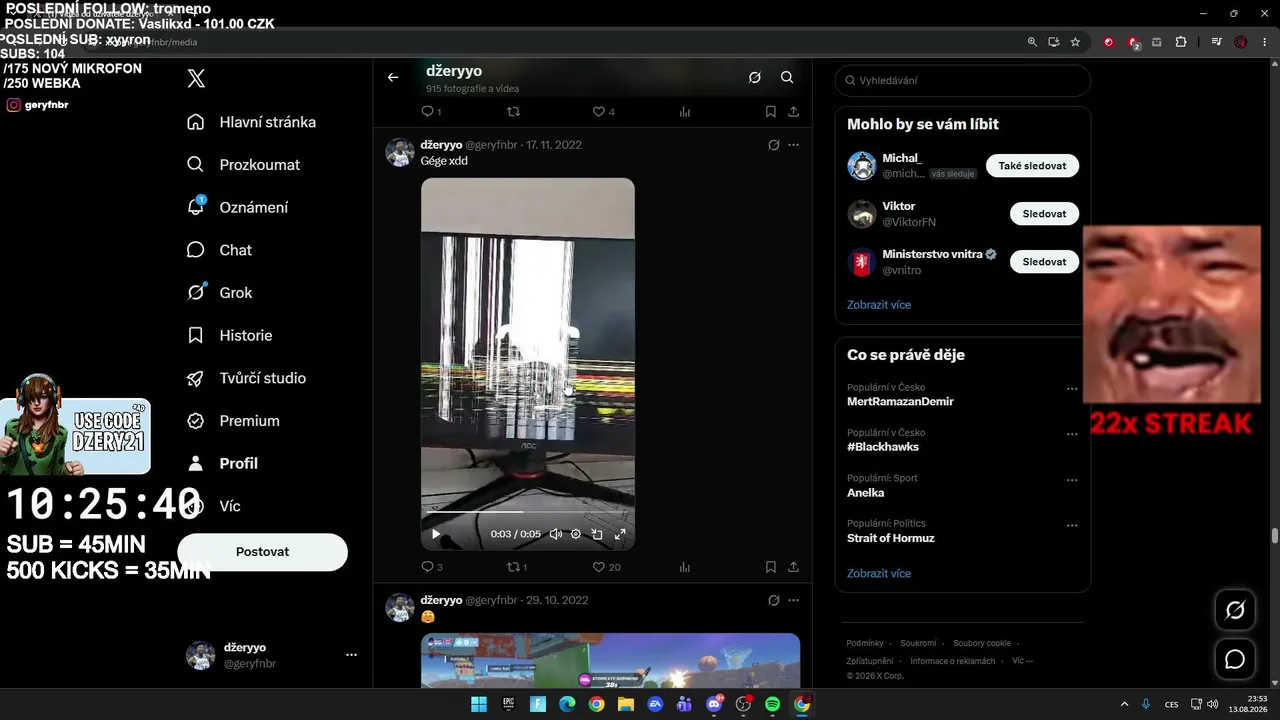Image resolution: width=1280 pixels, height=720 pixels.
Task: Like the top post with 4 likes
Action: click(x=604, y=112)
